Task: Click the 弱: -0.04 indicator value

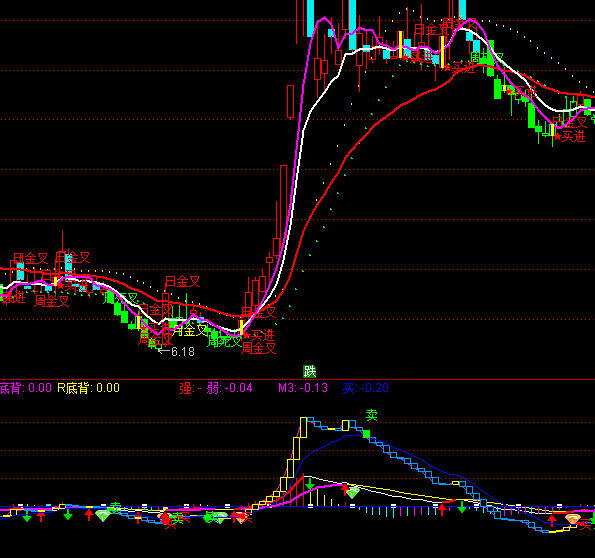Action: coord(229,388)
